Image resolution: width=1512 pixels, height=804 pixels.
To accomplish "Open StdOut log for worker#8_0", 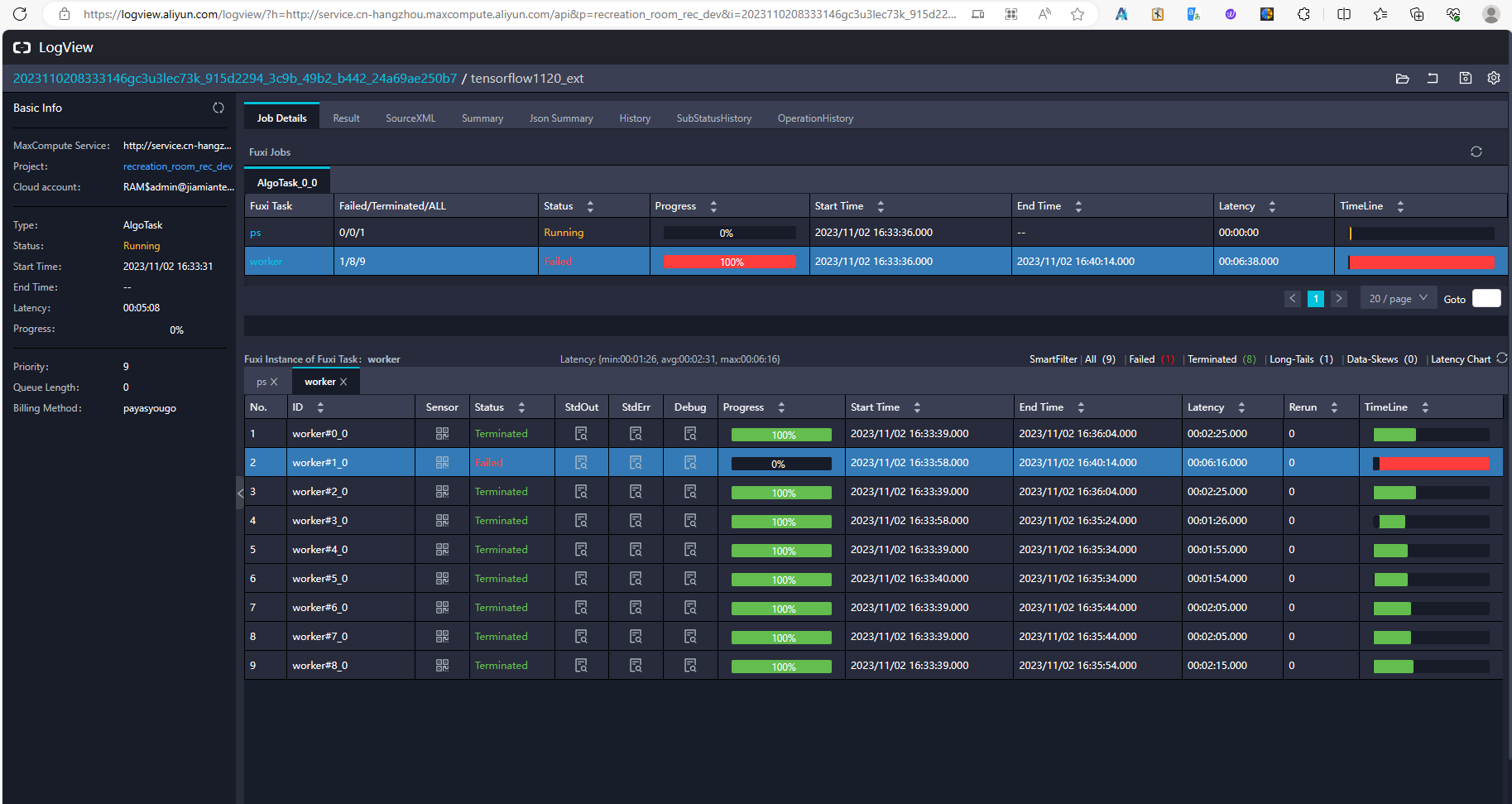I will (x=581, y=666).
